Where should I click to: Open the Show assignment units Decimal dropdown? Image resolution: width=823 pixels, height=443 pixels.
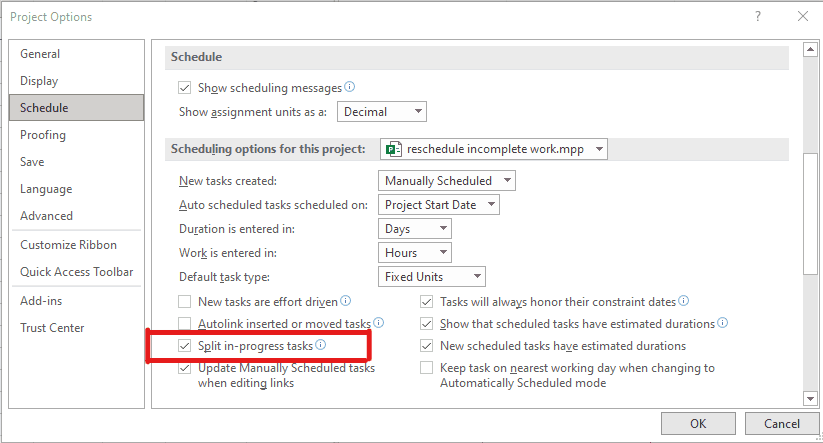tap(382, 112)
